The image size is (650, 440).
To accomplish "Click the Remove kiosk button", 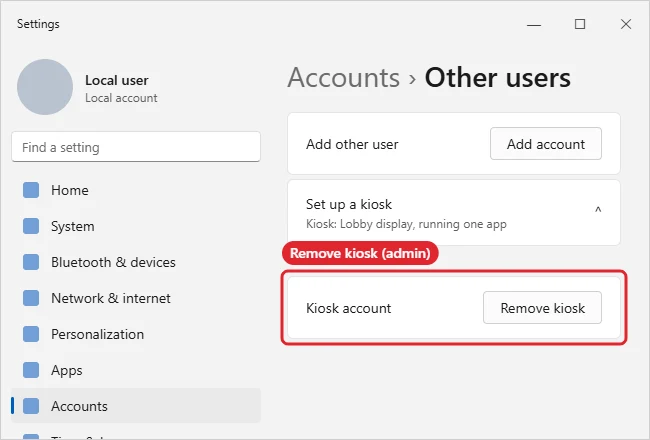I will [x=542, y=308].
